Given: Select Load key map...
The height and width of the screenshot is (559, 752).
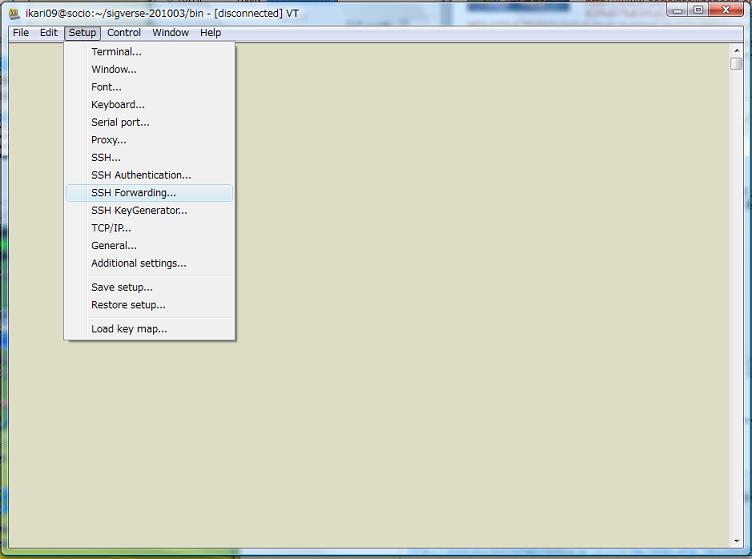Looking at the screenshot, I should point(129,329).
